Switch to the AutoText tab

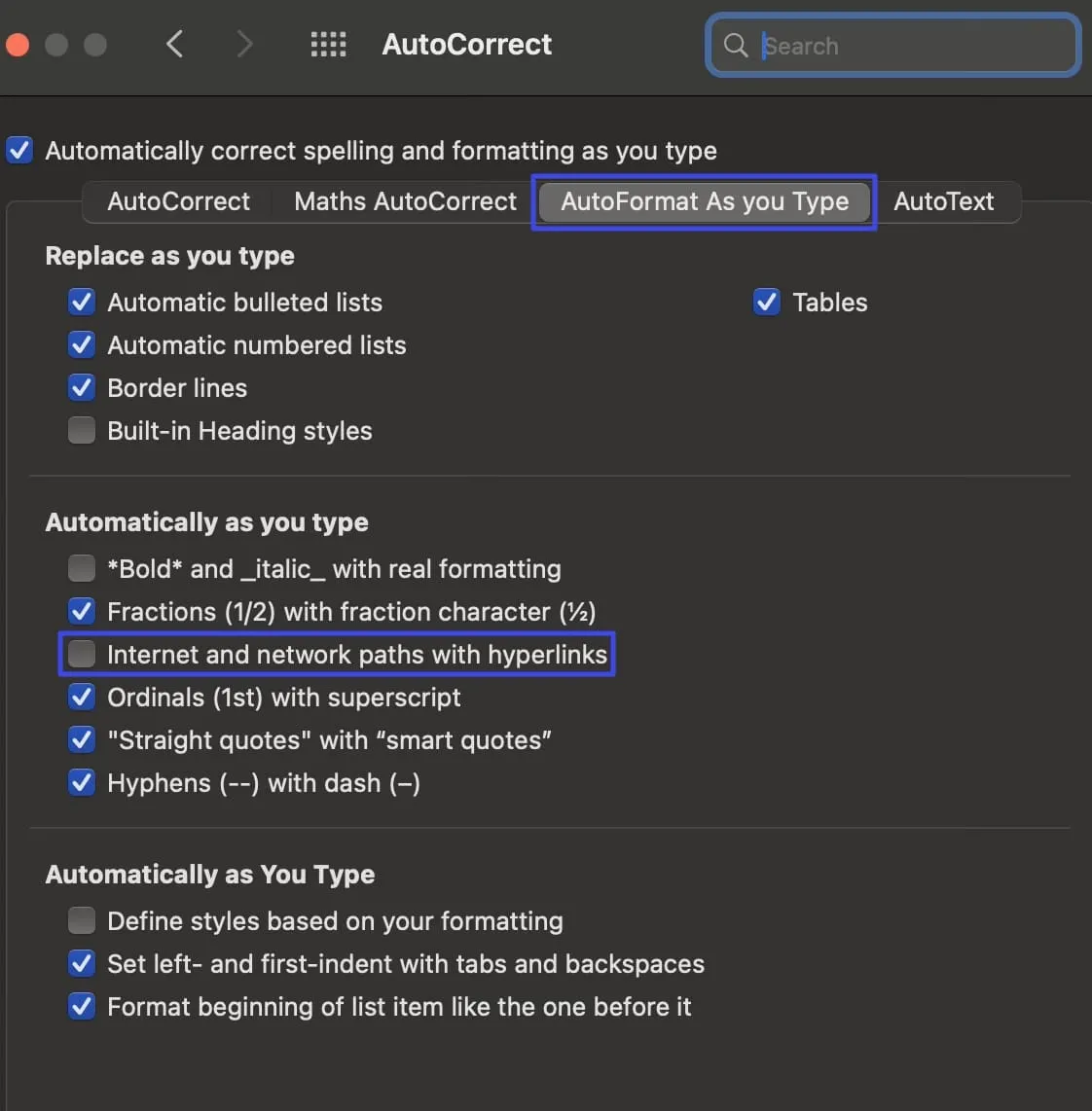(943, 201)
